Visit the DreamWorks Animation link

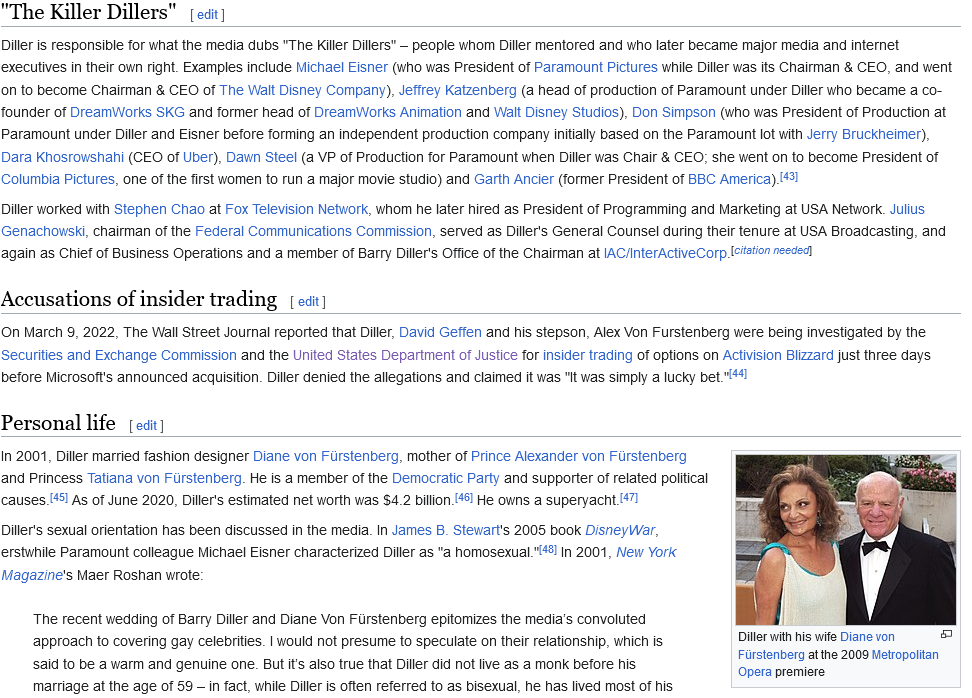[x=387, y=112]
